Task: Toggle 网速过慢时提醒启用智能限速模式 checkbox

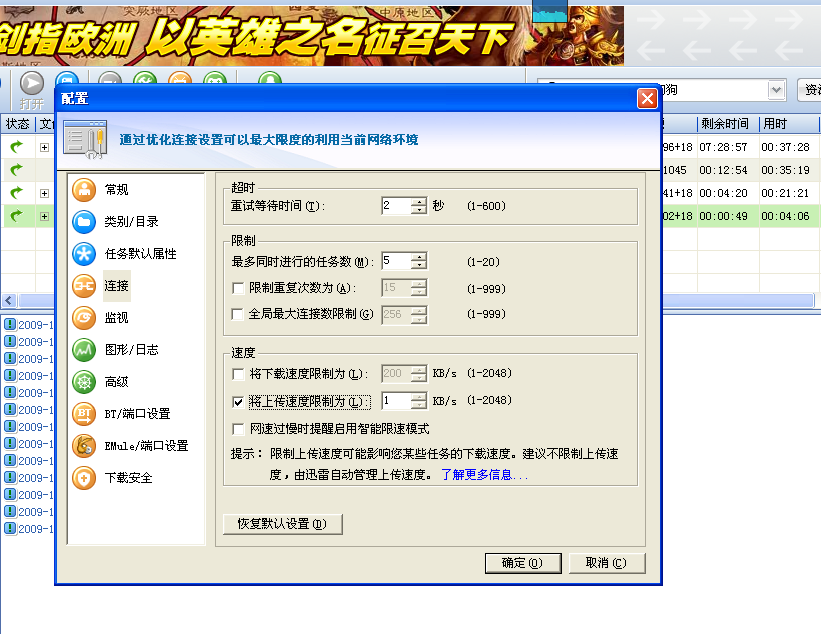Action: (238, 429)
